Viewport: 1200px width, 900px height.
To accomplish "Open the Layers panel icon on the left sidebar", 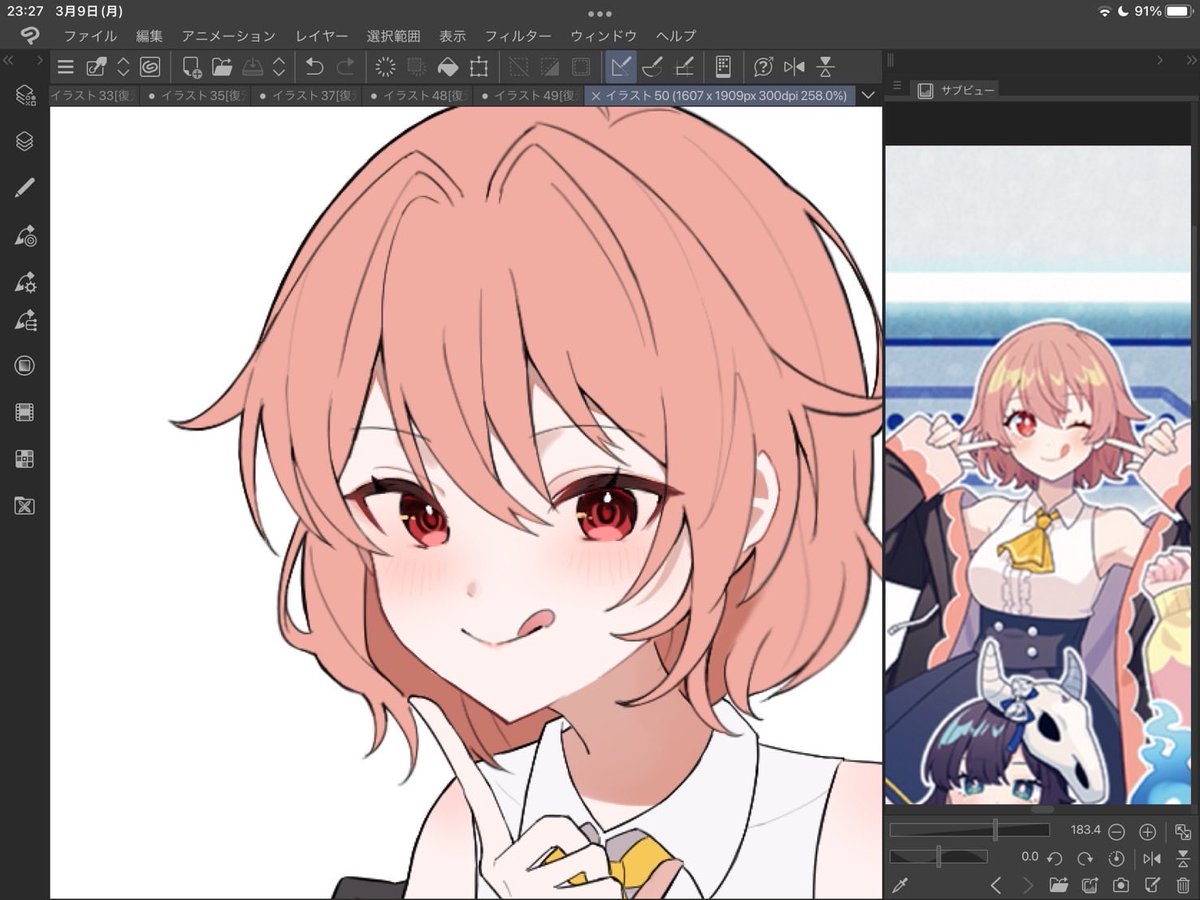I will click(x=24, y=142).
